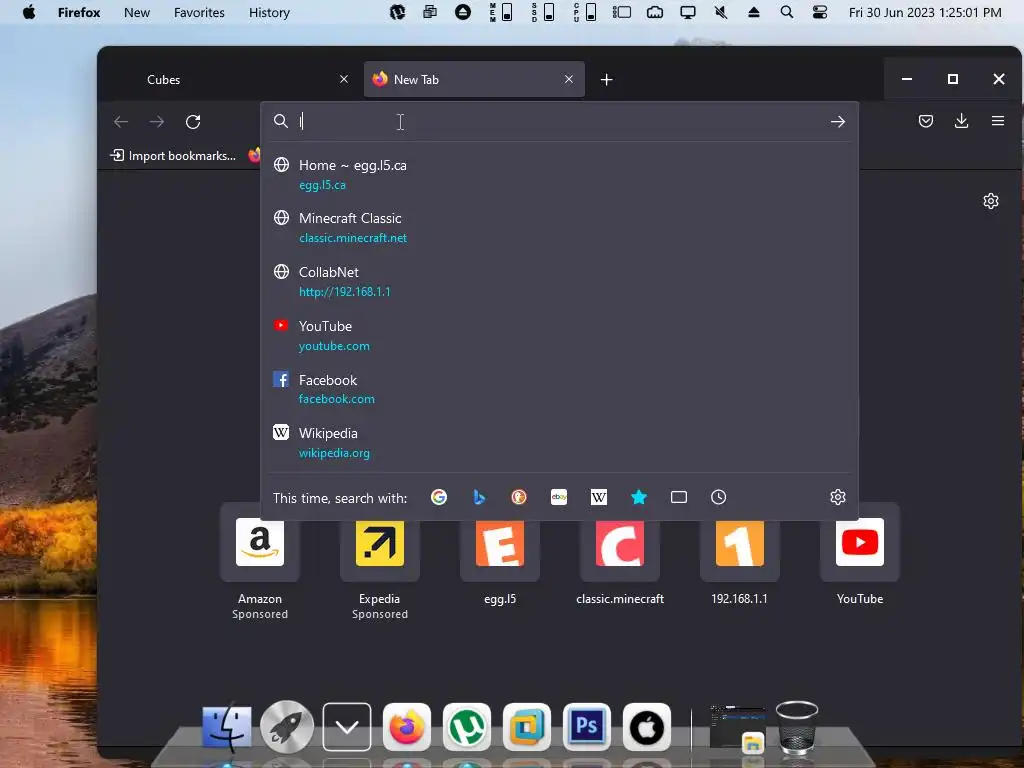1024x768 pixels.
Task: Open uTorrent from the dock
Action: (466, 727)
